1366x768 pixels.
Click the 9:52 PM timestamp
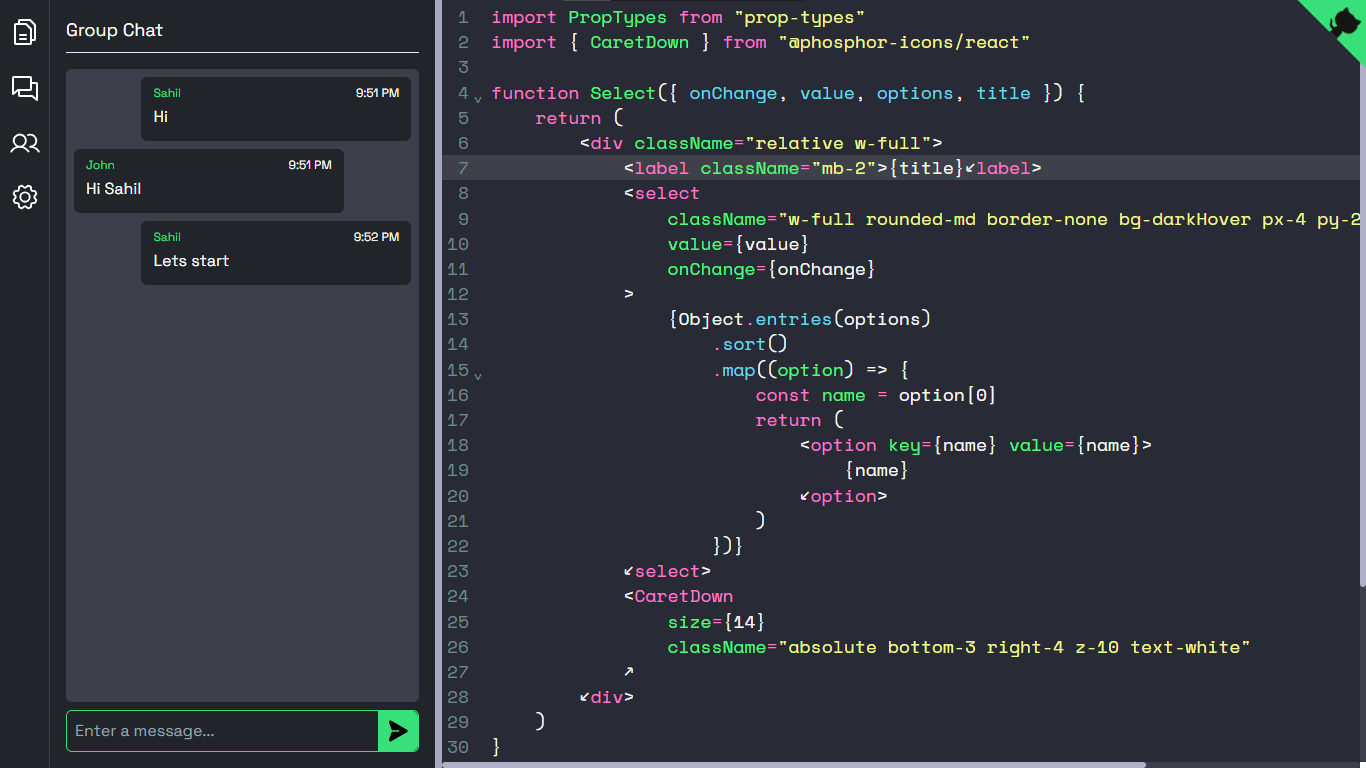376,237
